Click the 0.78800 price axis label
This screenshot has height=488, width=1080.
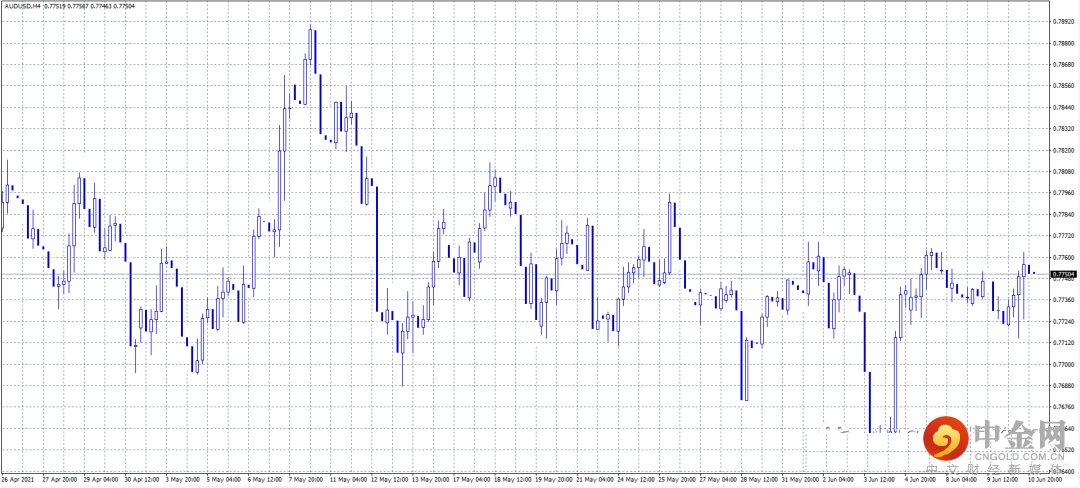(x=1063, y=43)
